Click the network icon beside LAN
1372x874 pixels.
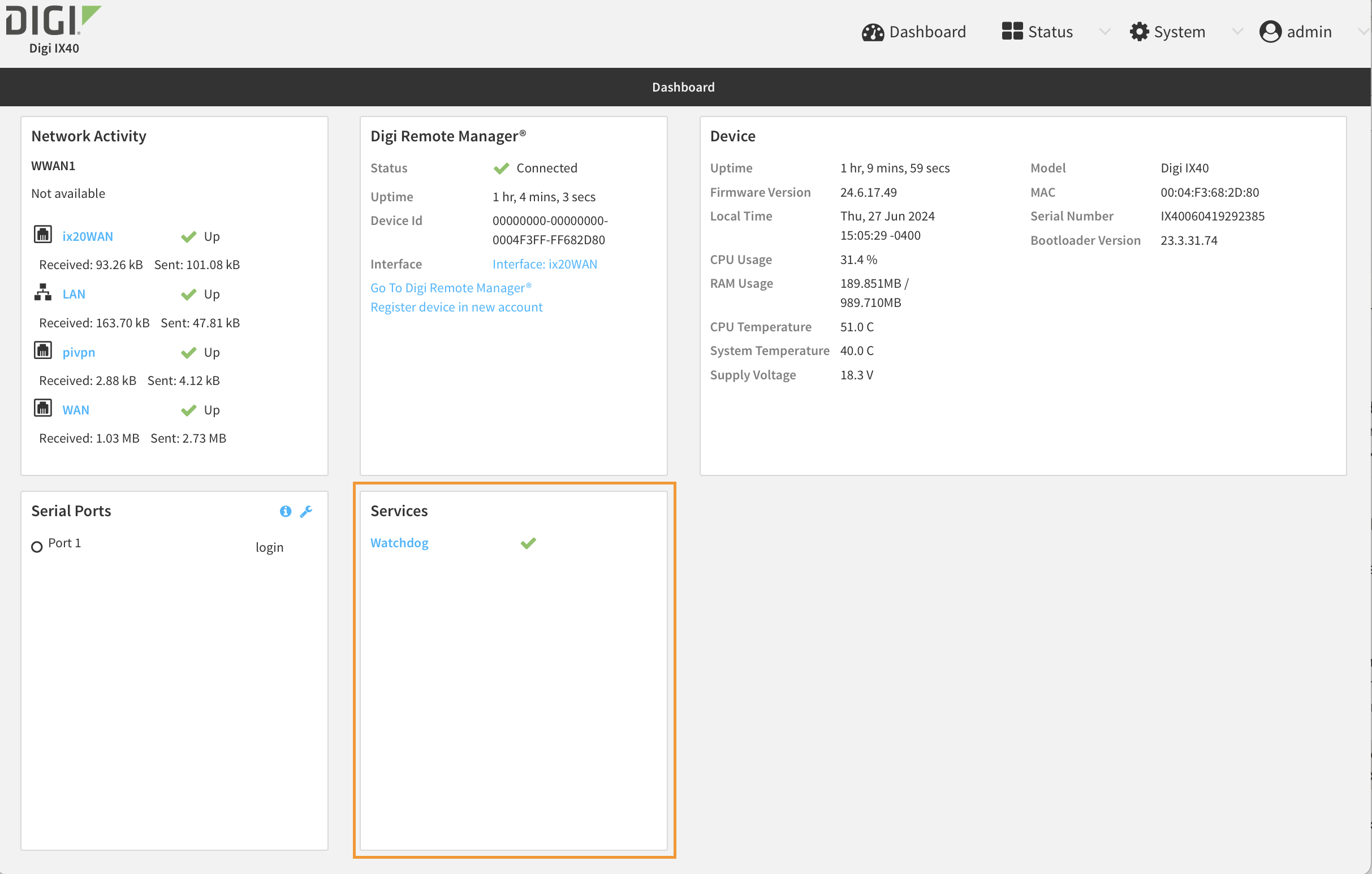click(43, 293)
